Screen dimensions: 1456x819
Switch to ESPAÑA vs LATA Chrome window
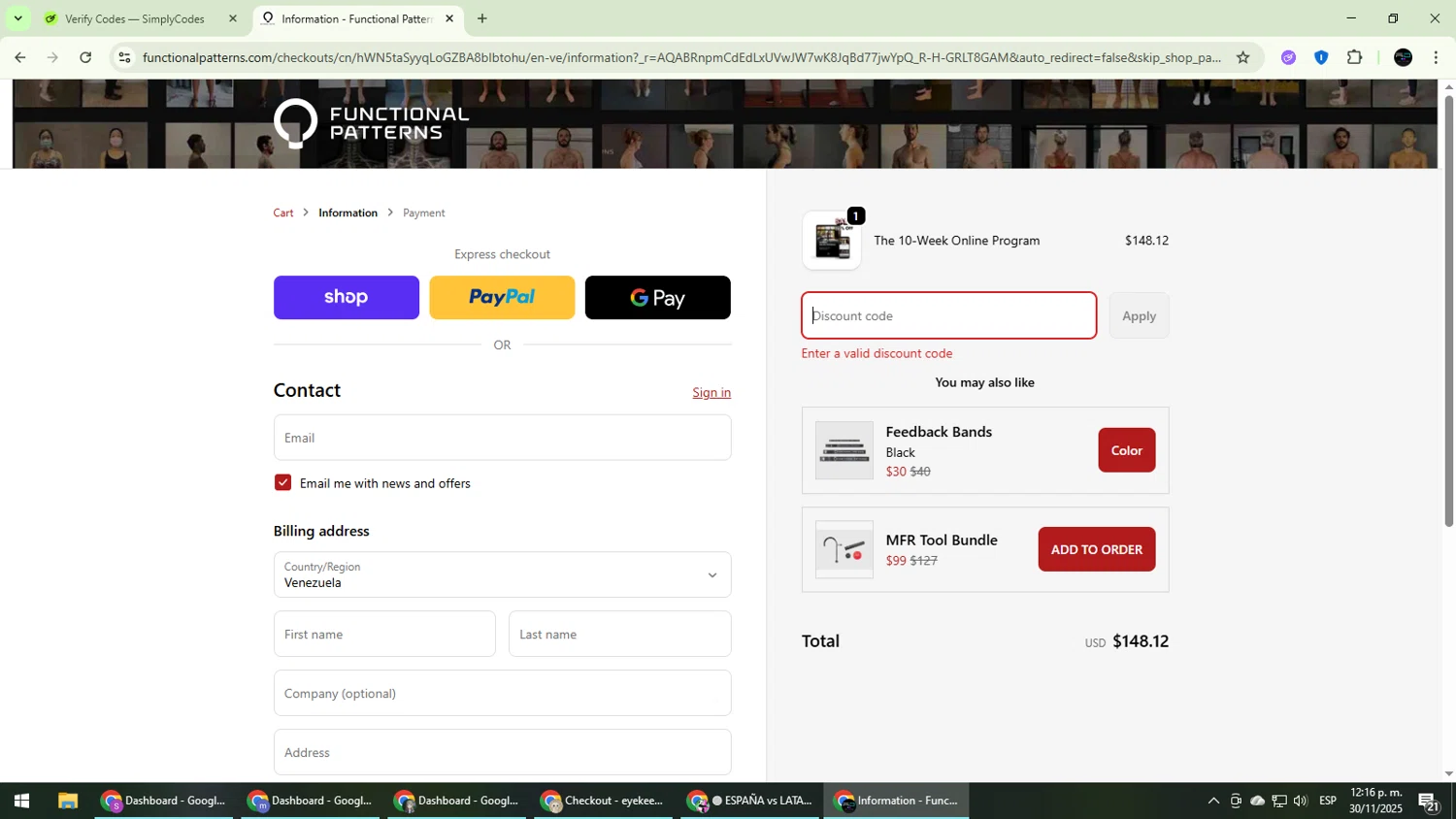750,801
